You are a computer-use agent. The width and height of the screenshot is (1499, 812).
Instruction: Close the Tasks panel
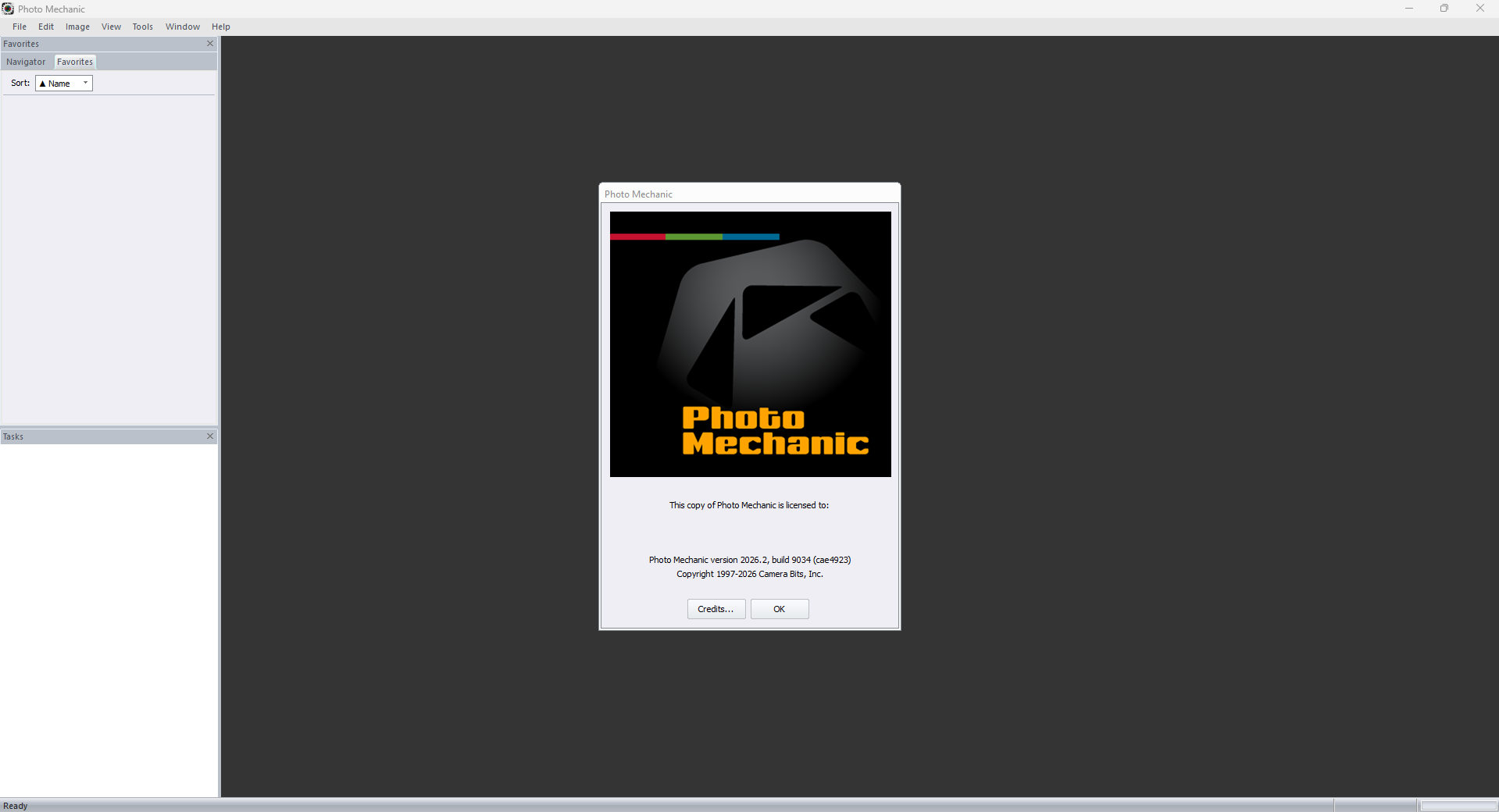click(x=210, y=436)
